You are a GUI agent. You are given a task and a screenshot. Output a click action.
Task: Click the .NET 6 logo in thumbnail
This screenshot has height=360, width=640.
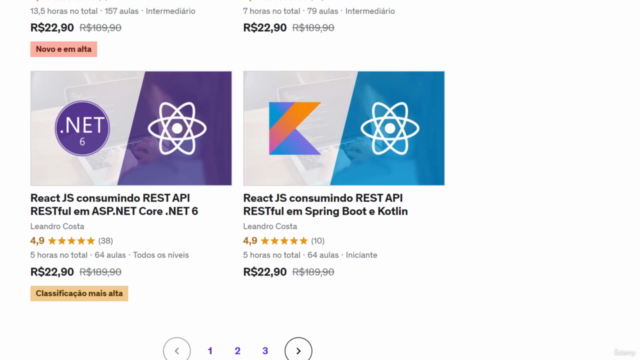82,128
